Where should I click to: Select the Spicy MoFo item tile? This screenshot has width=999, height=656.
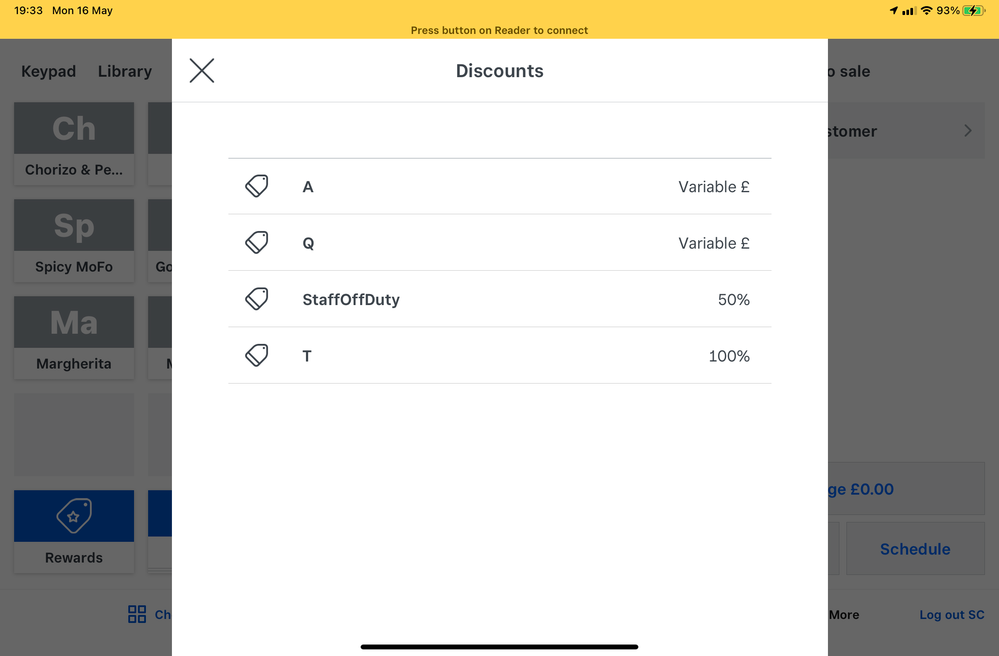[74, 240]
